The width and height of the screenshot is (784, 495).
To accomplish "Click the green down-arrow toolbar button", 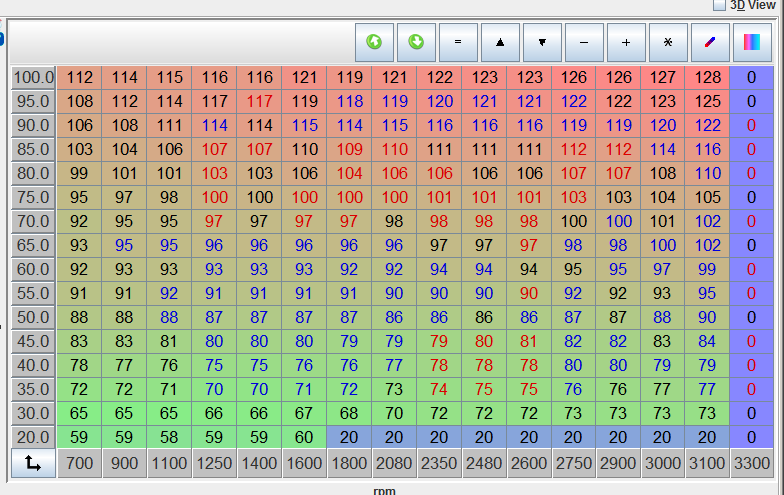I will pyautogui.click(x=417, y=43).
